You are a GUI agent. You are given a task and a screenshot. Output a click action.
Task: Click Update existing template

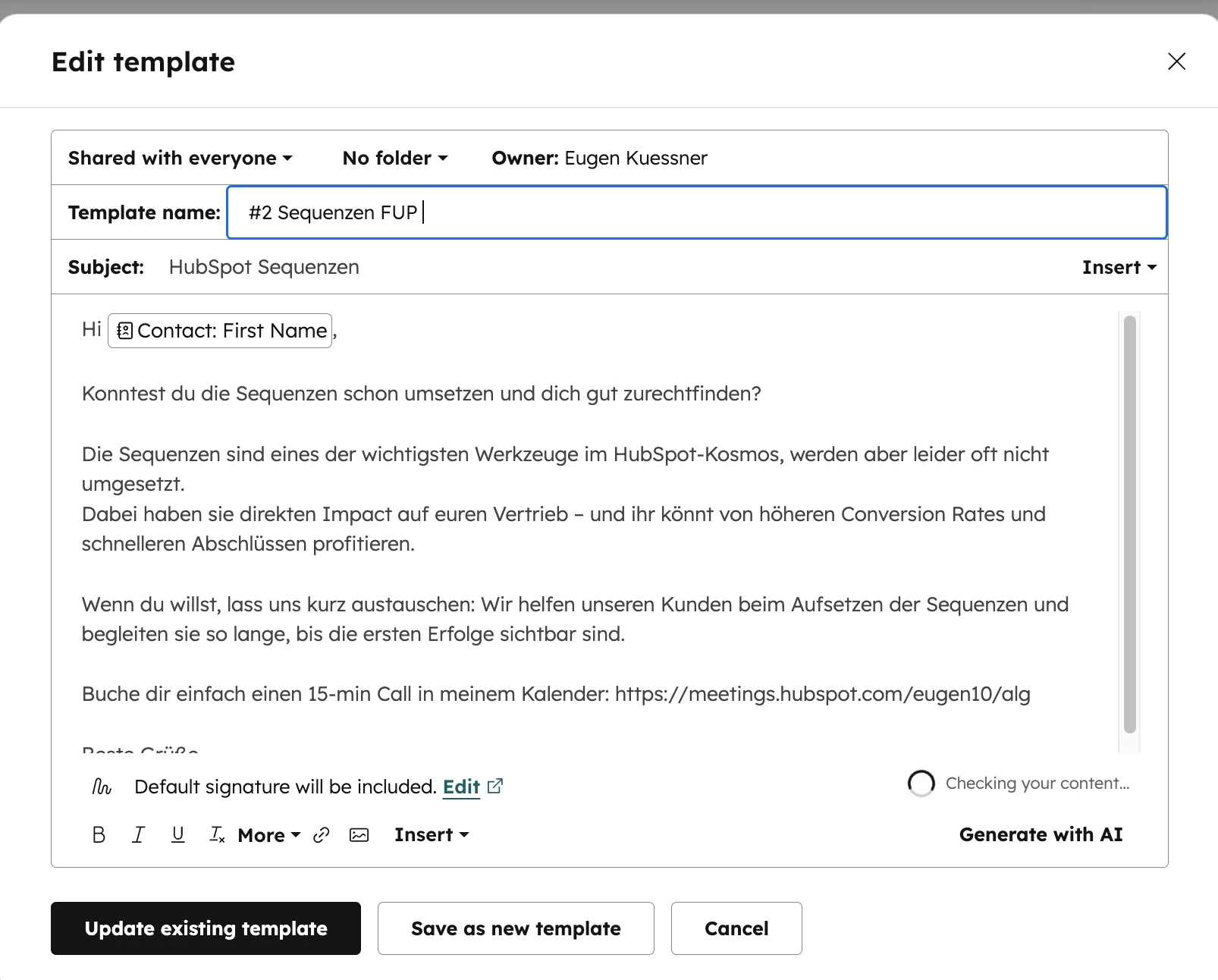[206, 928]
